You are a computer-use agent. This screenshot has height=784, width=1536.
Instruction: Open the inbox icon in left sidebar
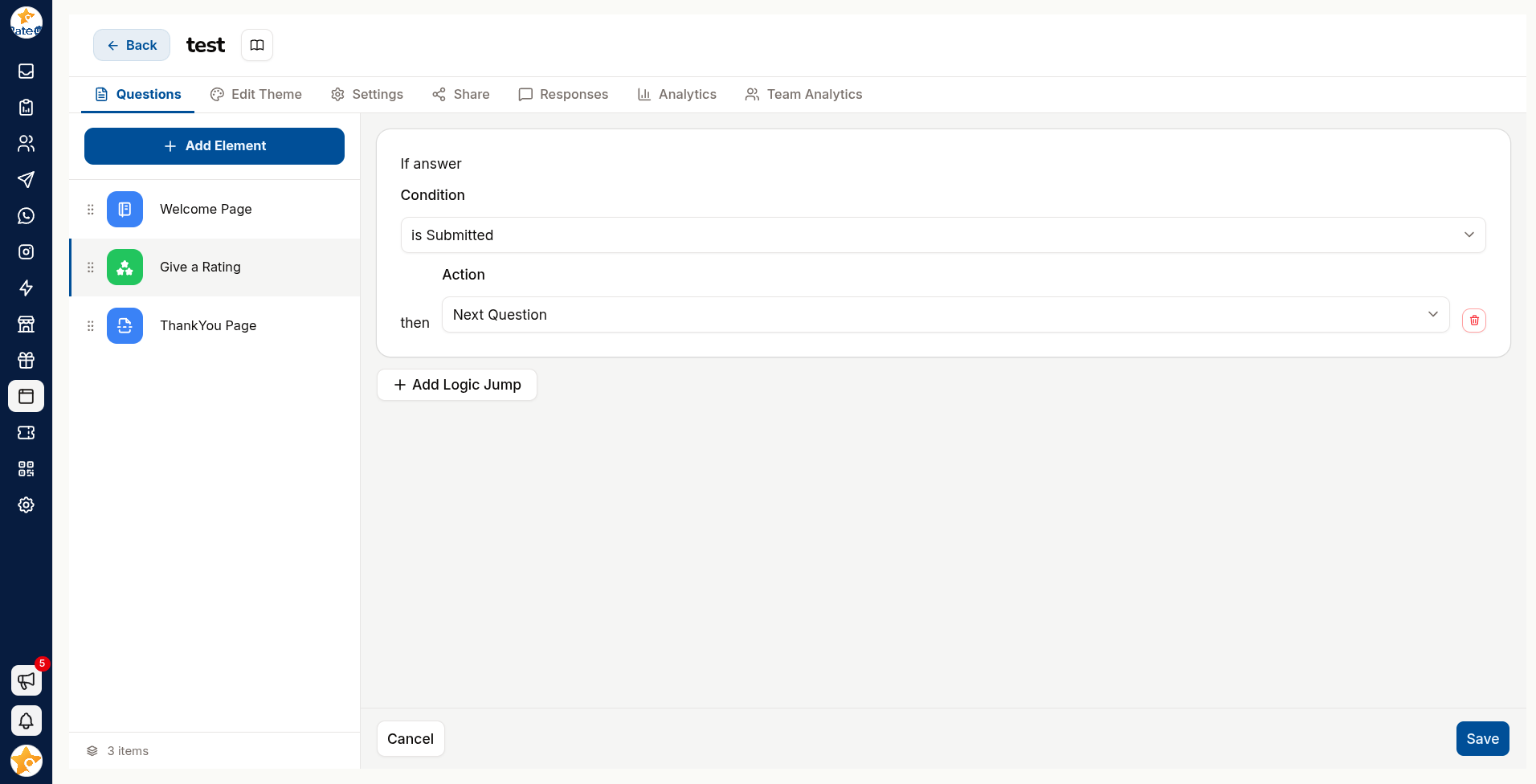click(x=26, y=71)
